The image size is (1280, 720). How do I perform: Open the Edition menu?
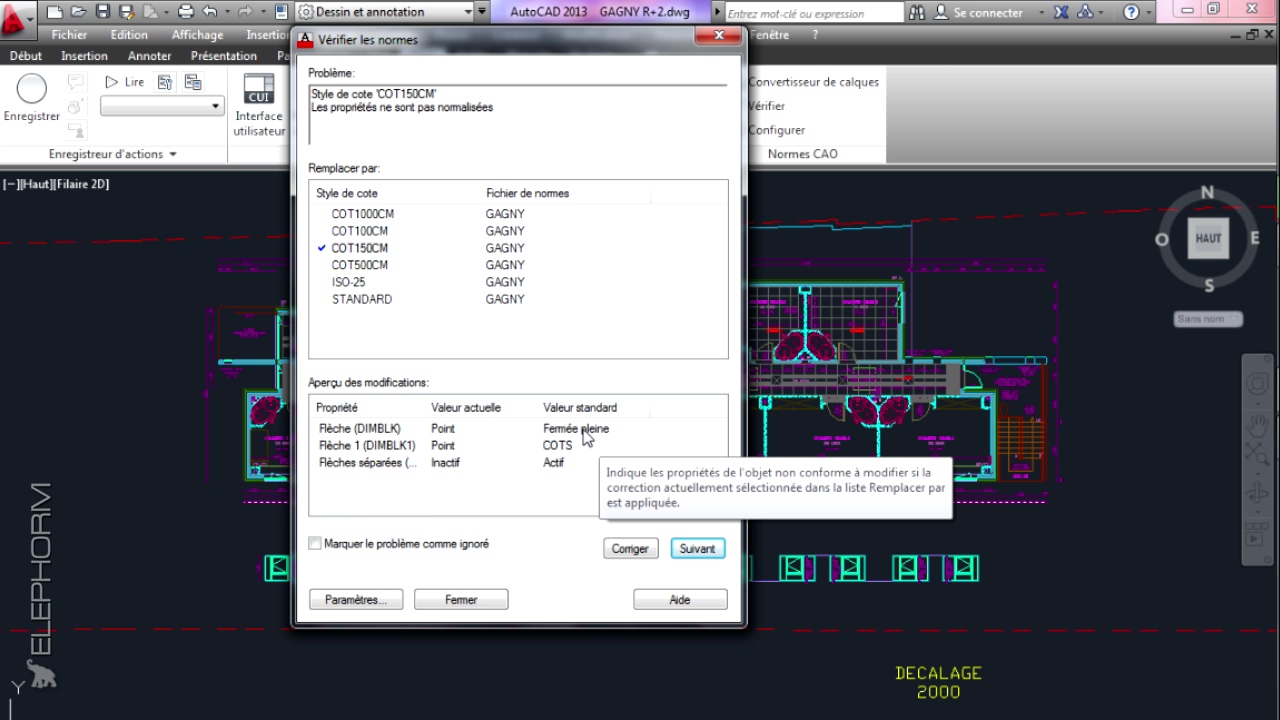coord(129,35)
